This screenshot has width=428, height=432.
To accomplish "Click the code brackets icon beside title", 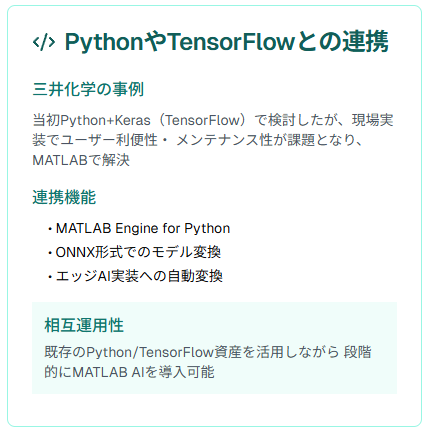I will coord(44,42).
